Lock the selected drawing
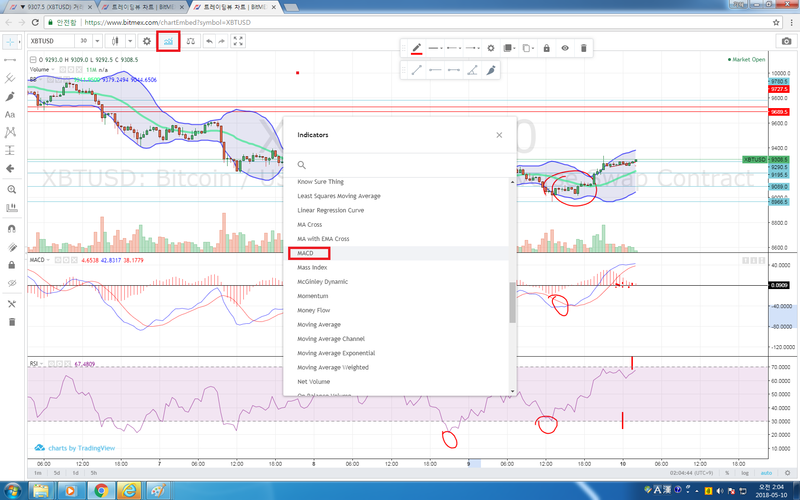Viewport: 800px width, 500px height. [x=546, y=48]
